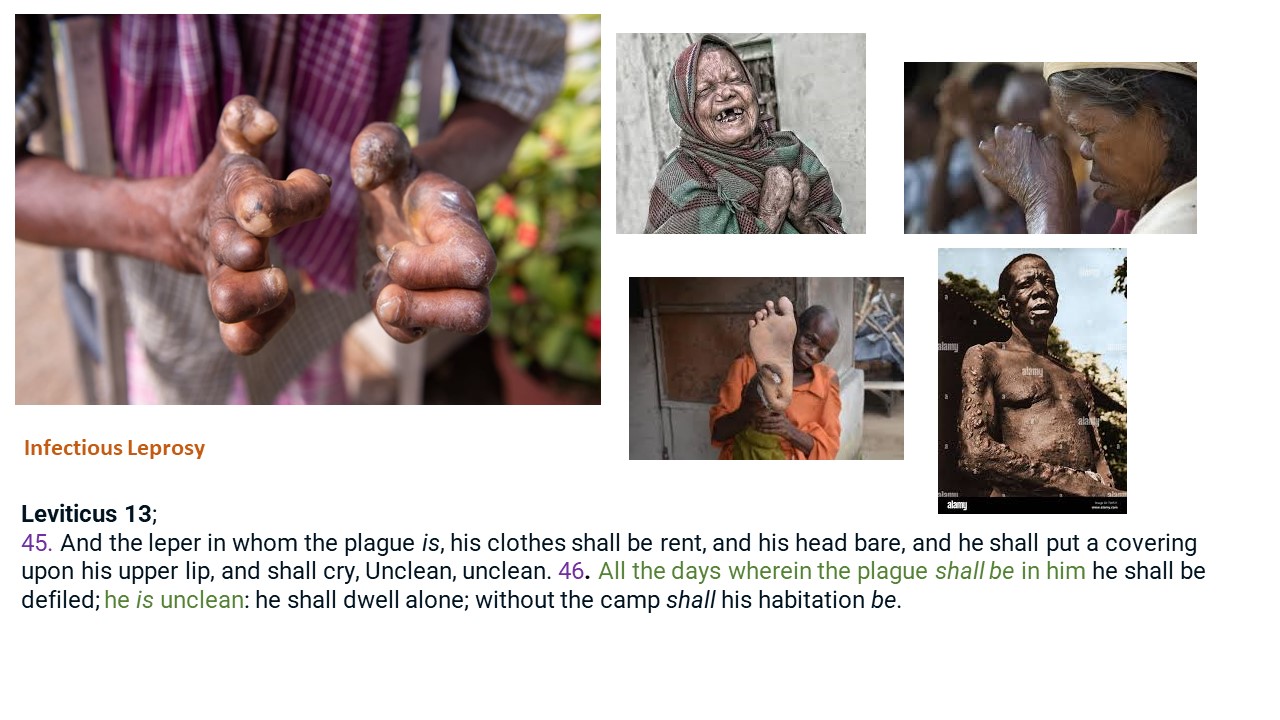The image size is (1280, 720).
Task: Select the photo of elderly woman in headscarf
Action: click(x=741, y=133)
